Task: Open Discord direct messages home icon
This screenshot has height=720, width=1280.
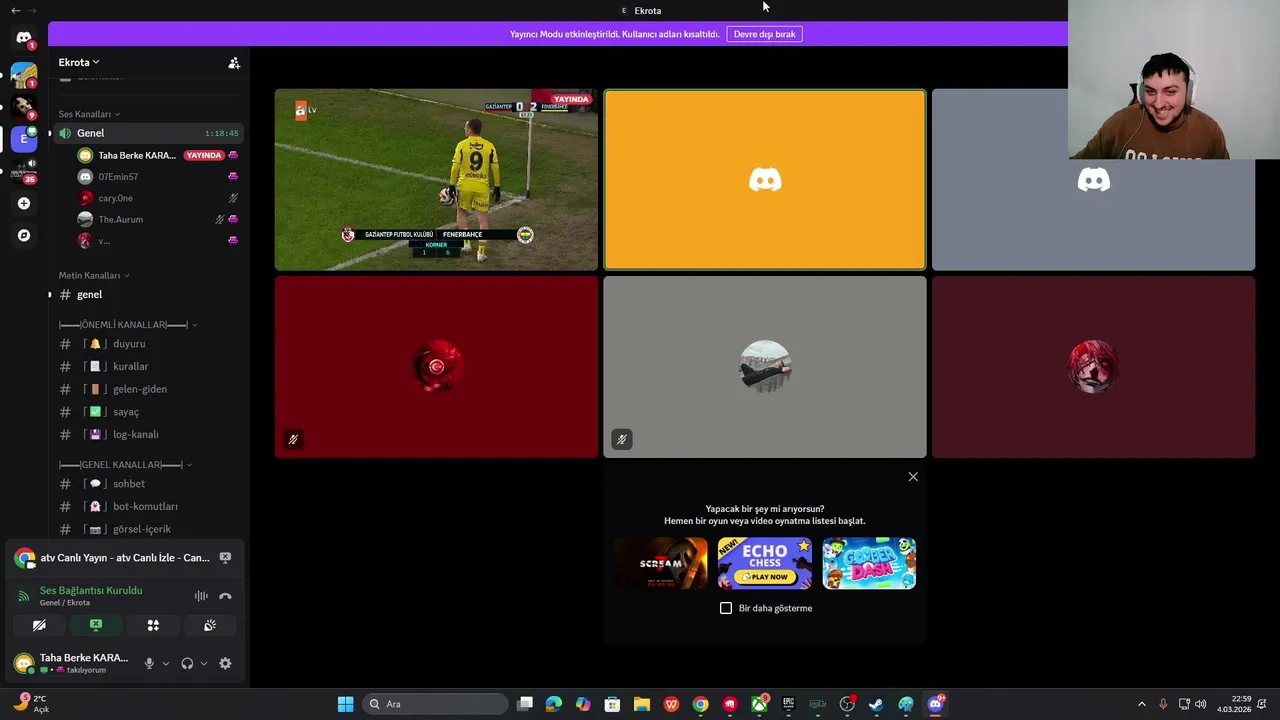Action: tap(24, 38)
